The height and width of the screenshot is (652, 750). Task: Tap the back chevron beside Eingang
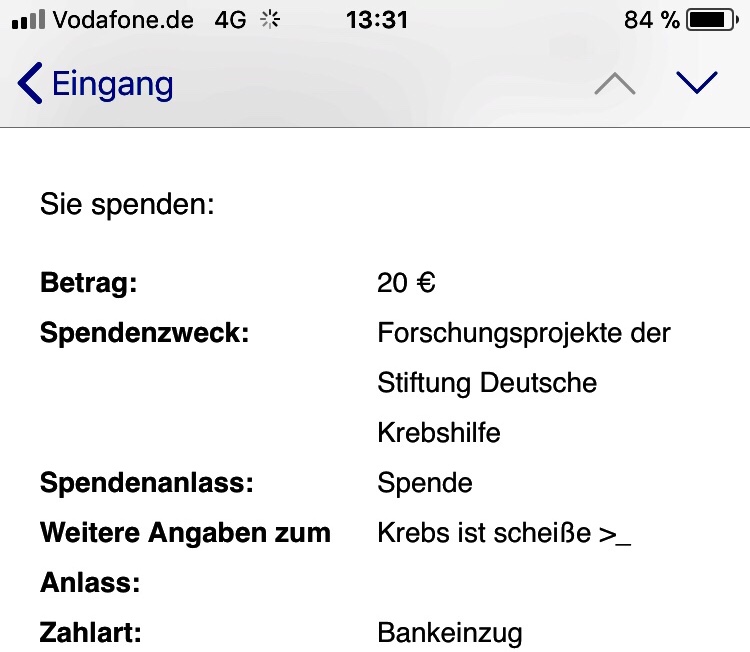point(30,83)
